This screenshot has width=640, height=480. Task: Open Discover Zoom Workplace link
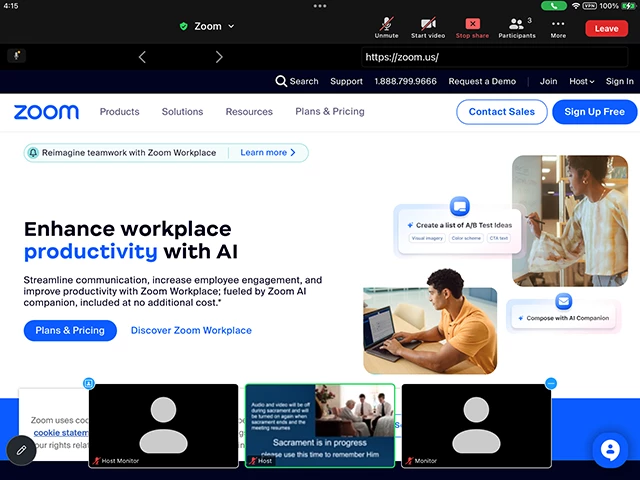(x=191, y=330)
